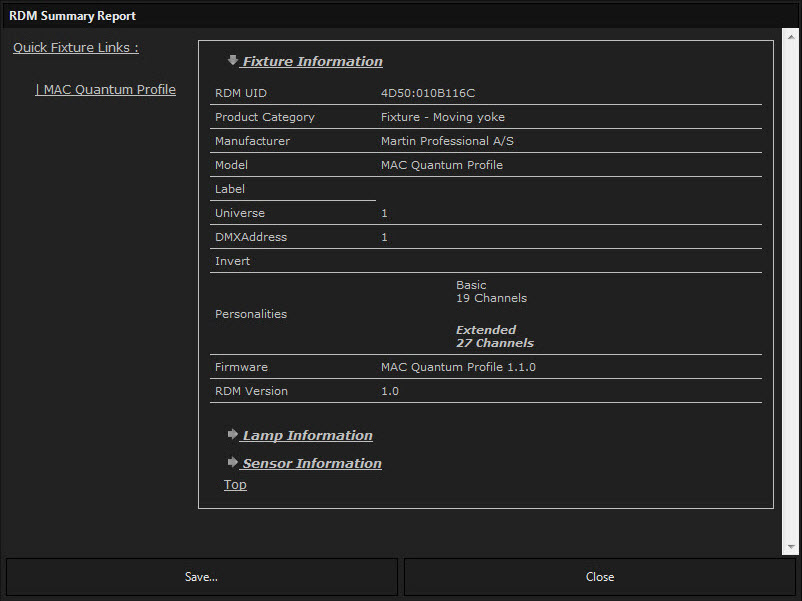Viewport: 802px width, 601px height.
Task: Click the Invert row name
Action: (x=232, y=261)
